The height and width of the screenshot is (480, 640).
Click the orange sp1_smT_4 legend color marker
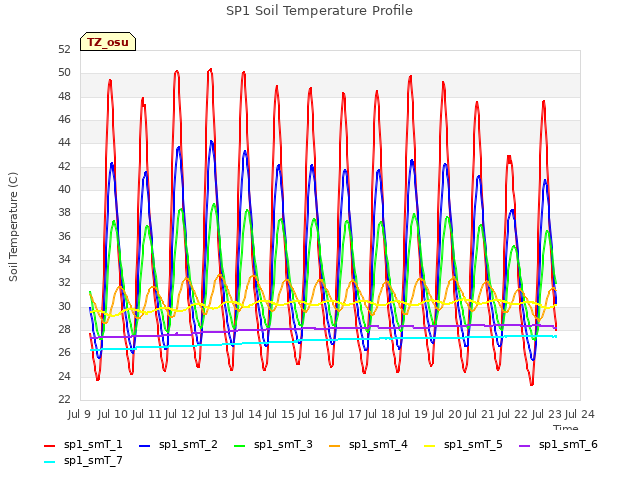click(334, 446)
